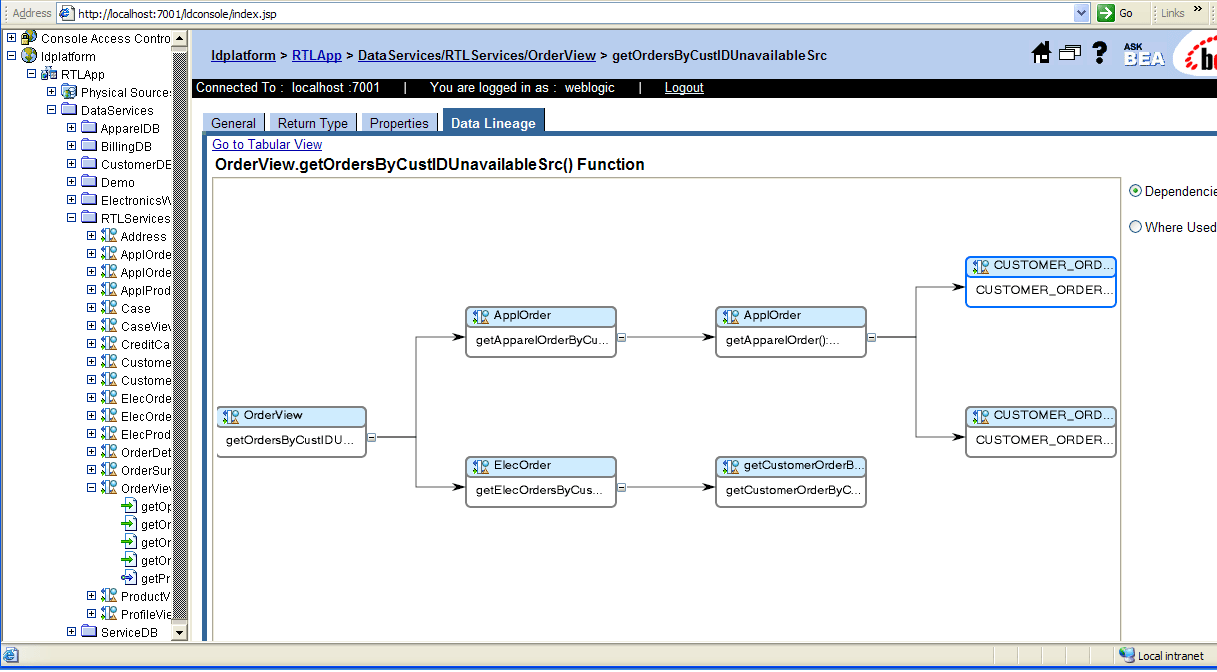The image size is (1217, 672).
Task: Click the getCustomerOrderB... node header icon
Action: [731, 466]
